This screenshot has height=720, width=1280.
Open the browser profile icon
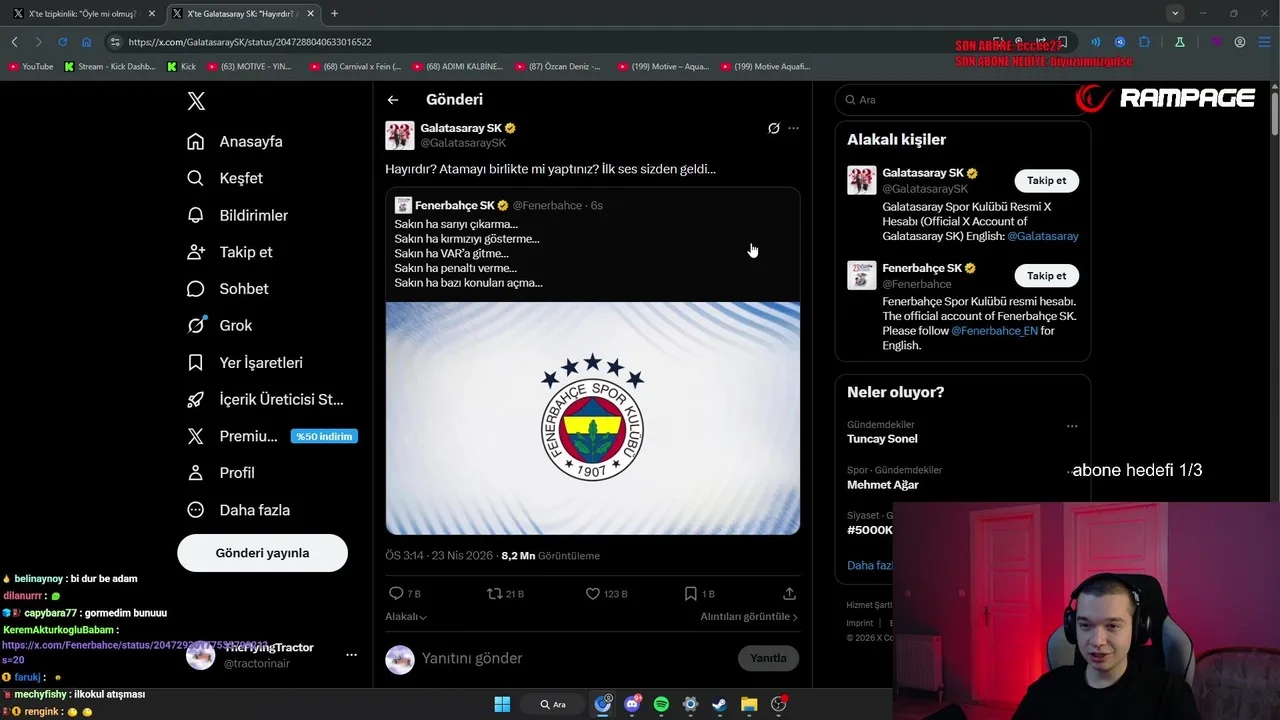[1240, 42]
